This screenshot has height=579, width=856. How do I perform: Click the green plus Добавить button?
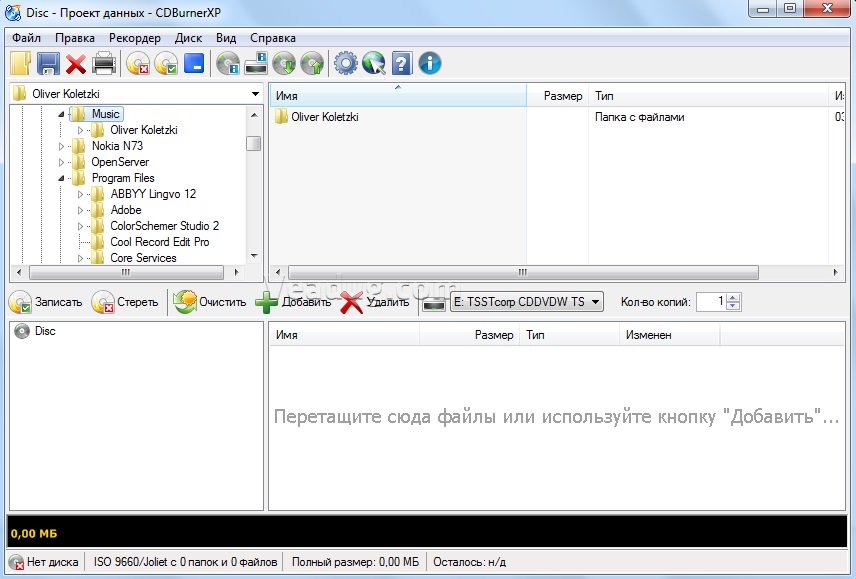click(293, 302)
